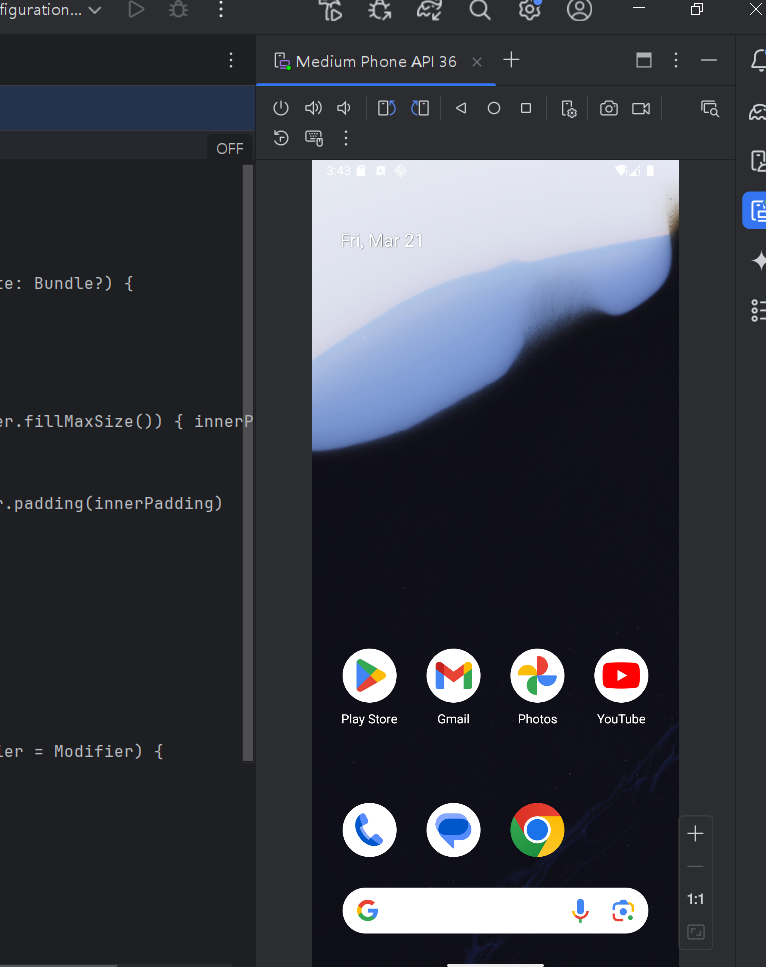
Task: Click the 3:43 status bar clock
Action: (x=339, y=171)
